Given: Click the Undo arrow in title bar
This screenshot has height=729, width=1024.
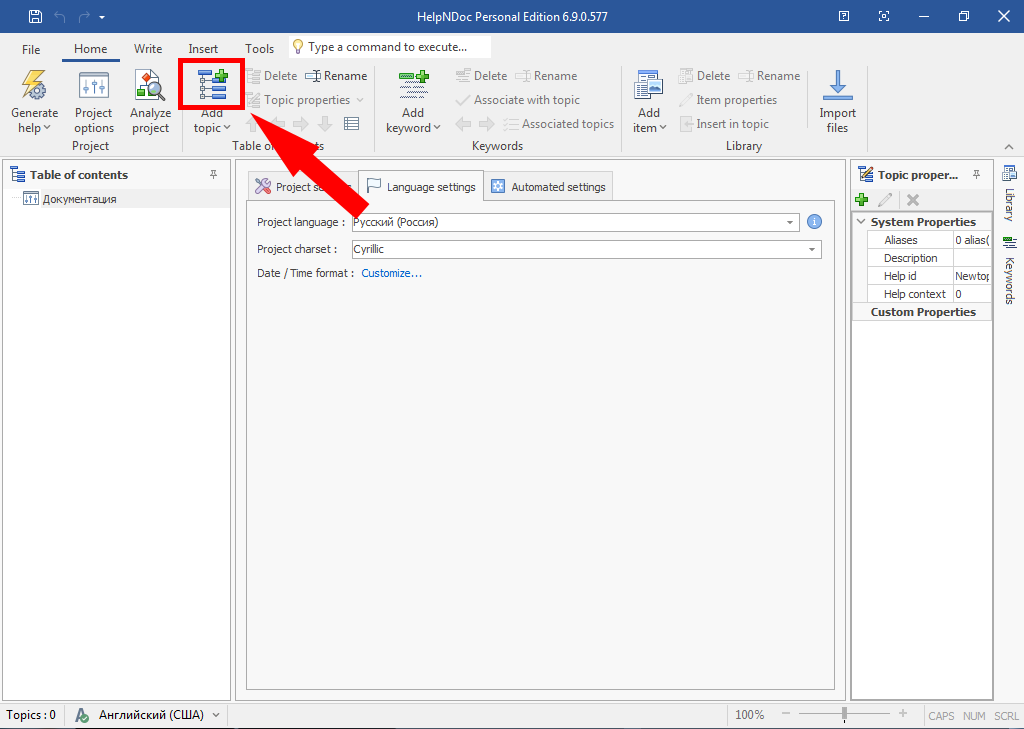Looking at the screenshot, I should tap(60, 17).
